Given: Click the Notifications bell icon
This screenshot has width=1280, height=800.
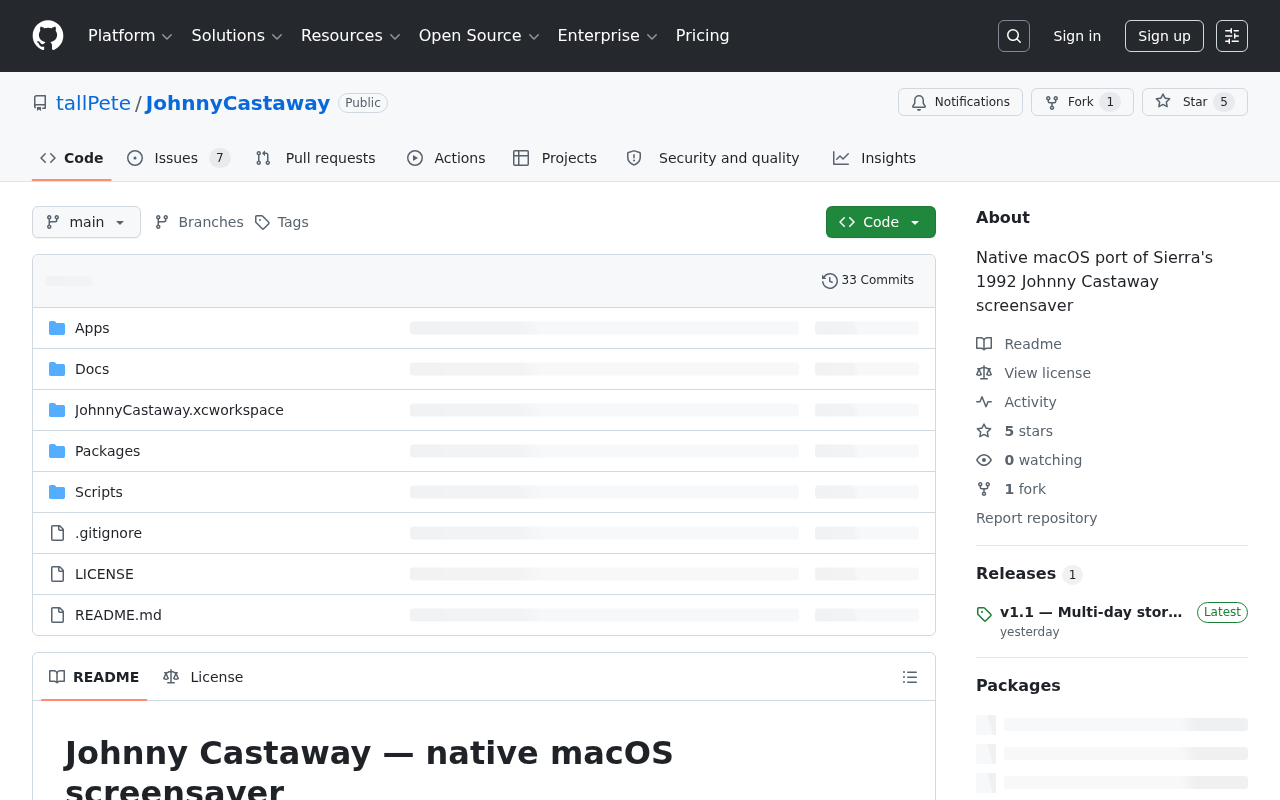Looking at the screenshot, I should pos(919,102).
